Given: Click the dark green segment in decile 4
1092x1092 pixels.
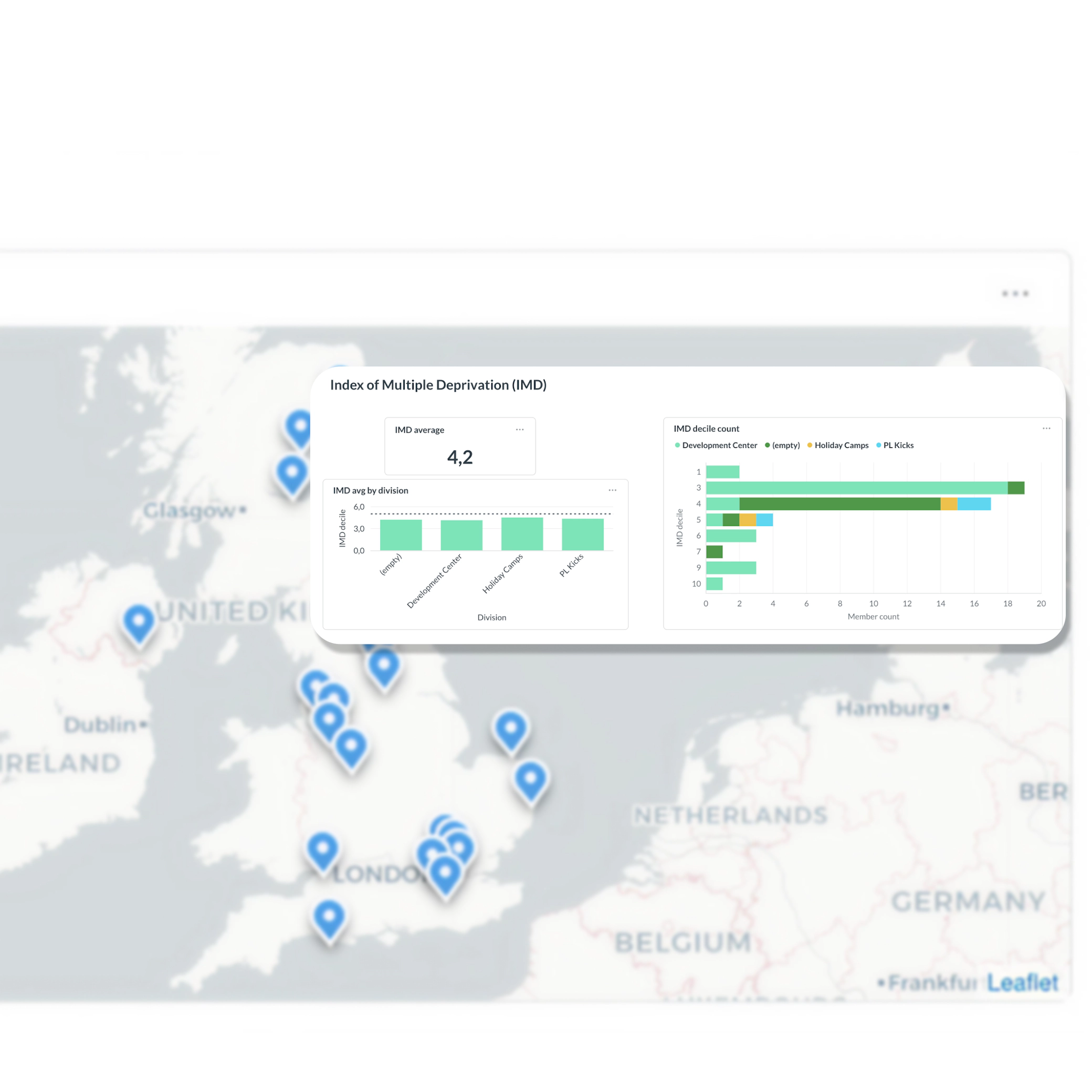Looking at the screenshot, I should coord(839,503).
